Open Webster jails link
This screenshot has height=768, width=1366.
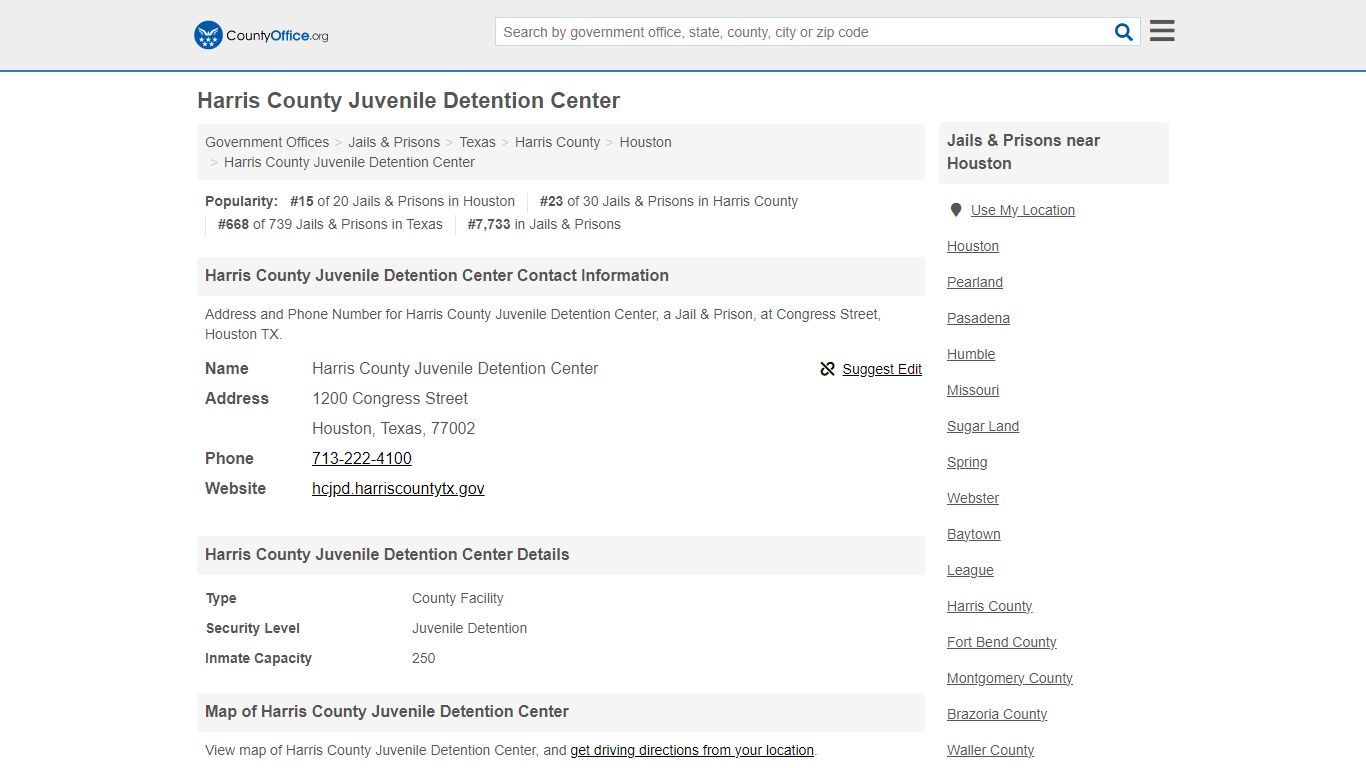pos(973,498)
